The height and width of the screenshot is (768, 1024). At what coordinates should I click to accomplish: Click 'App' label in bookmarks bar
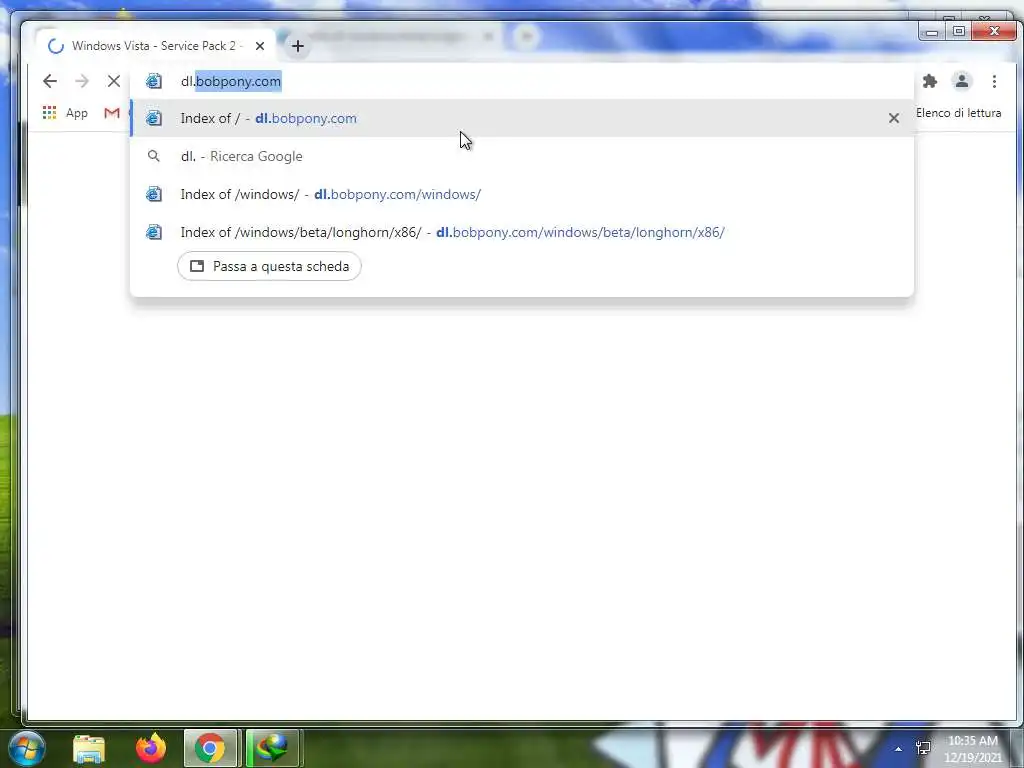click(x=76, y=114)
